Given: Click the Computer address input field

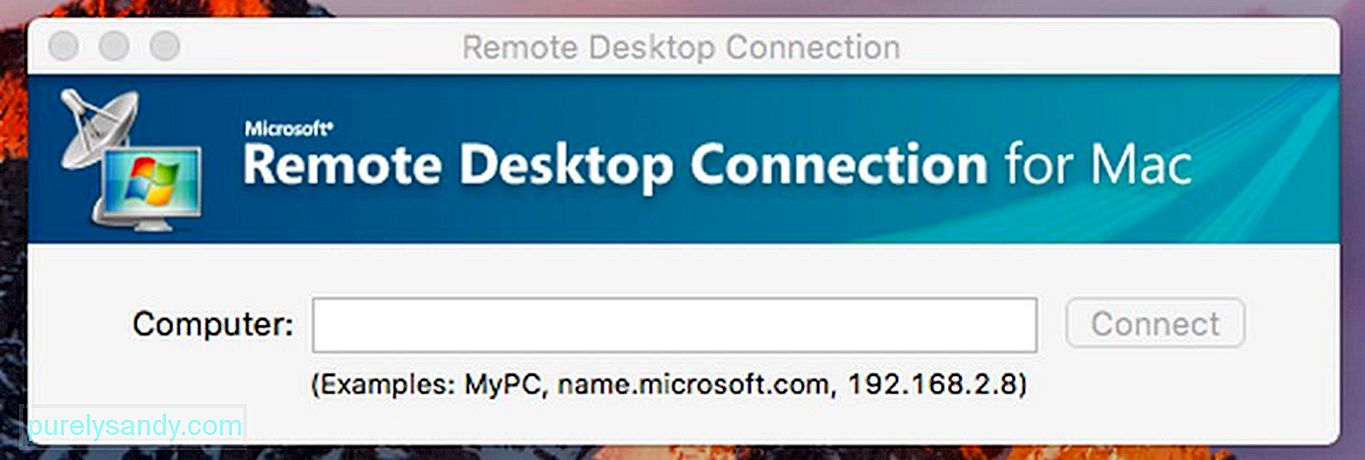Looking at the screenshot, I should 674,325.
